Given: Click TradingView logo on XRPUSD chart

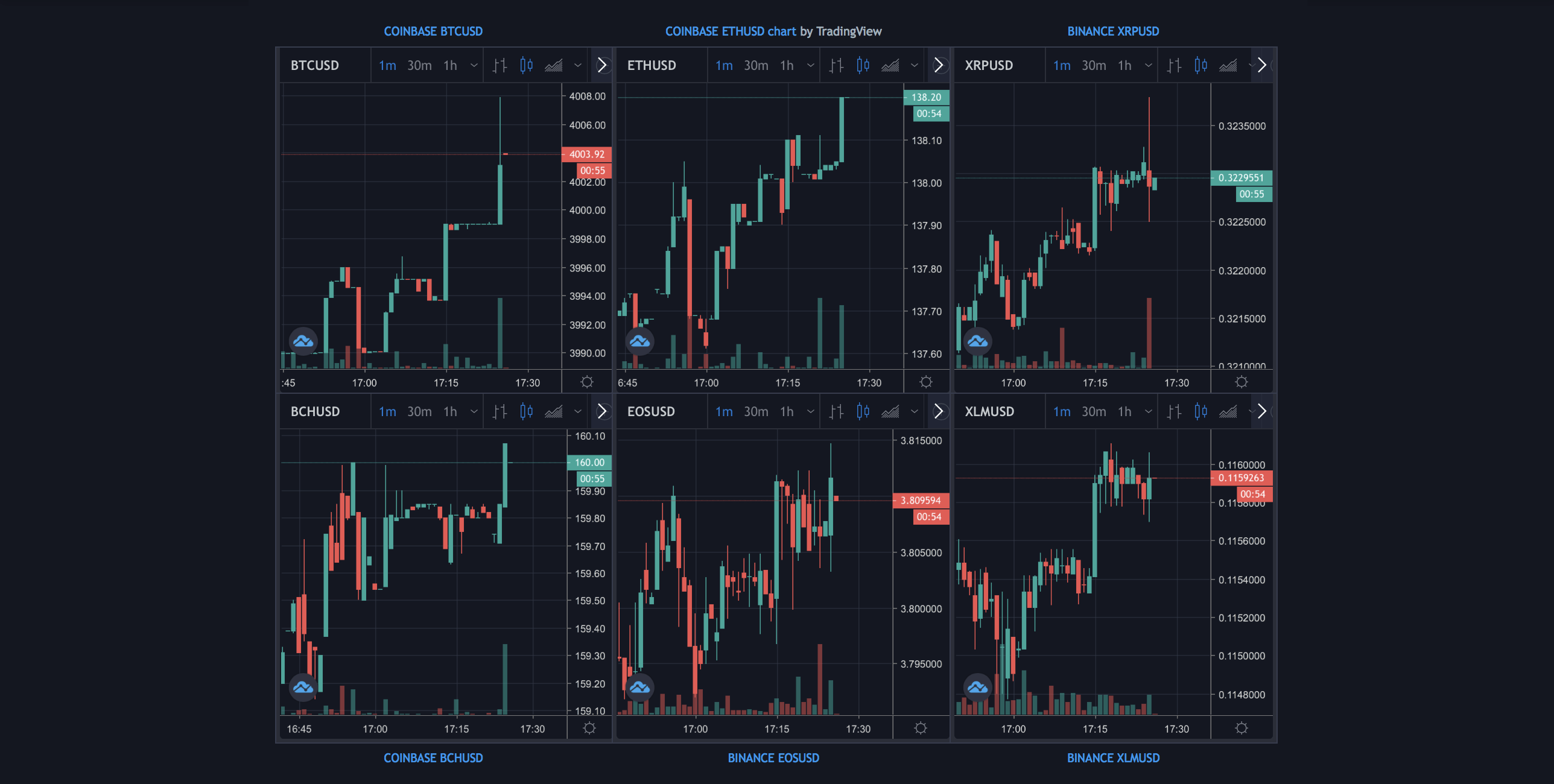Looking at the screenshot, I should pos(977,341).
